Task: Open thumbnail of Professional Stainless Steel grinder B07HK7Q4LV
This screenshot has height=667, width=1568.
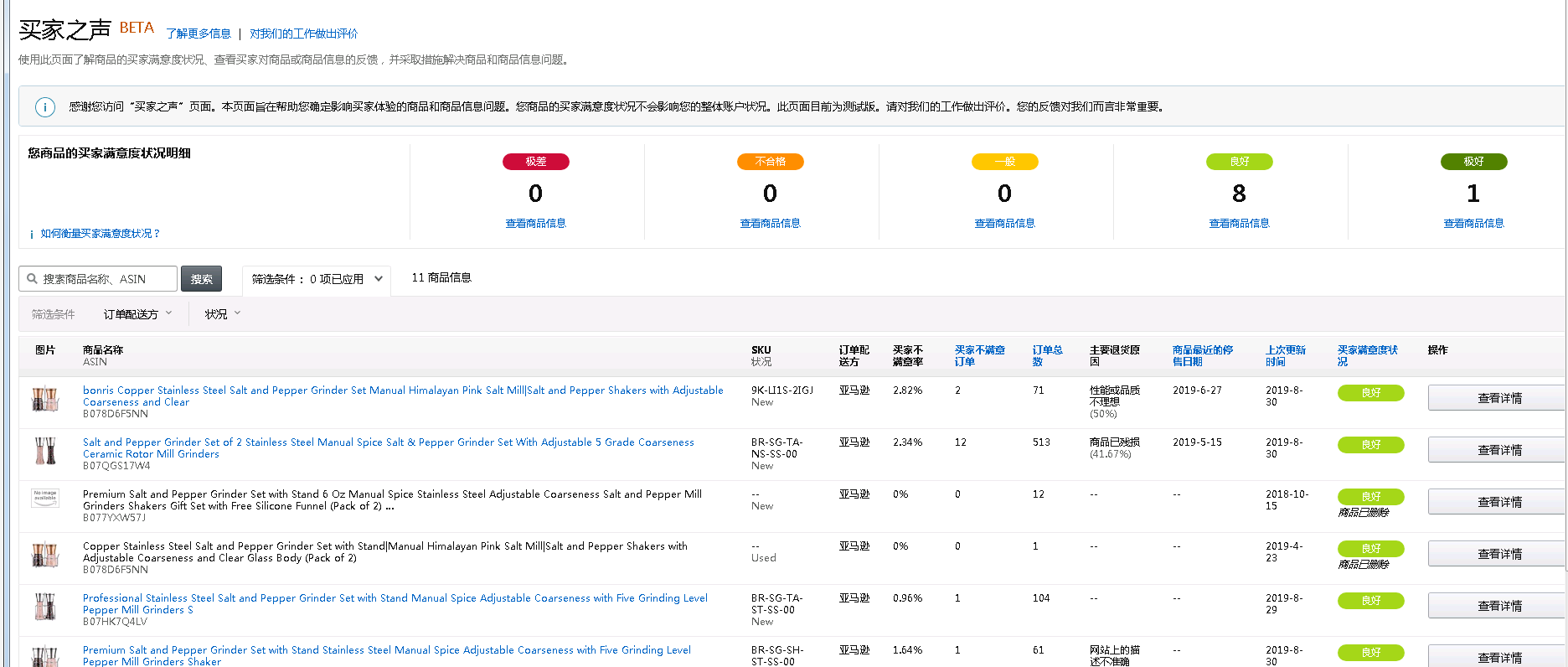Action: 44,607
